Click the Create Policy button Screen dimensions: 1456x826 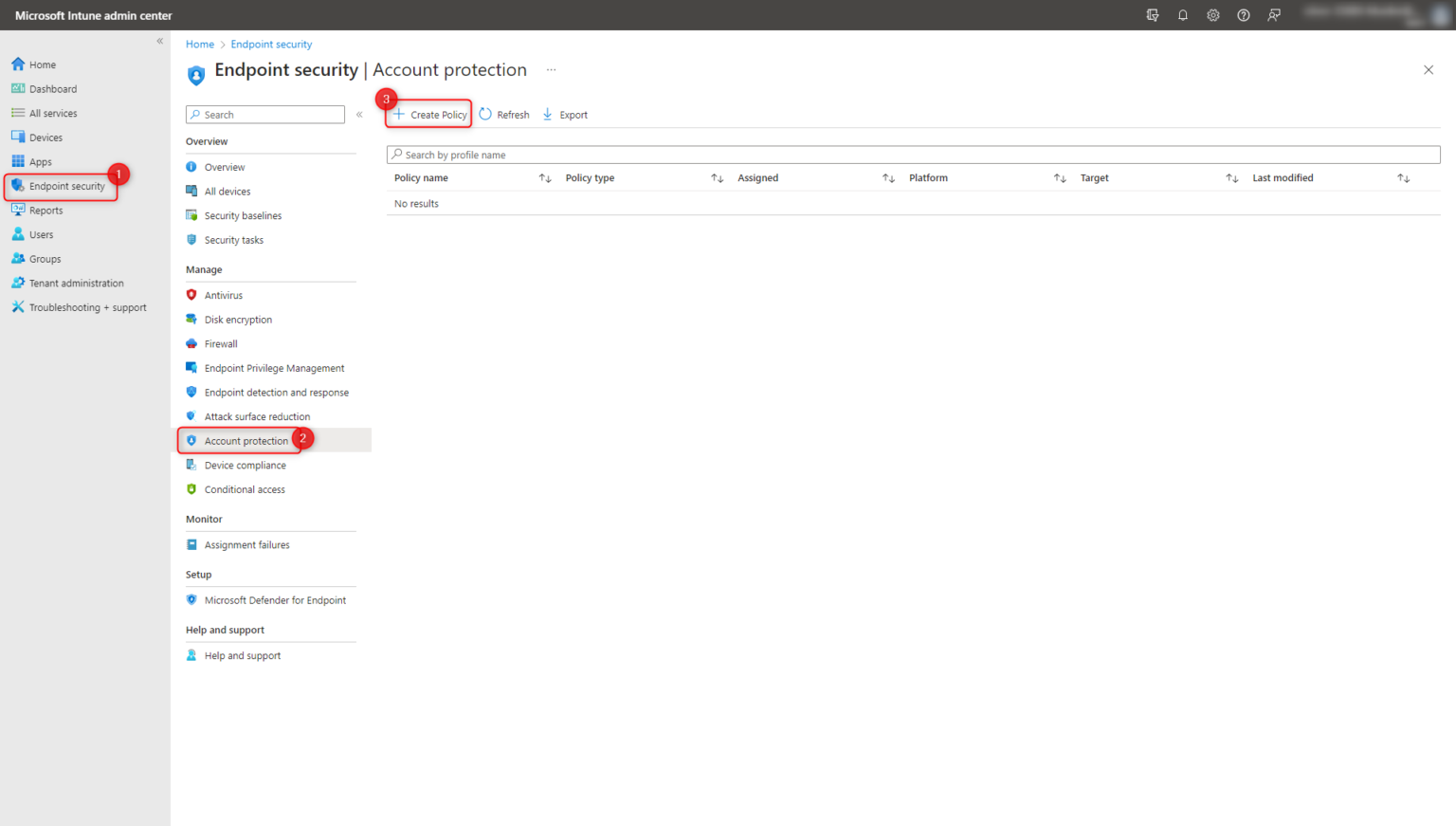point(428,114)
